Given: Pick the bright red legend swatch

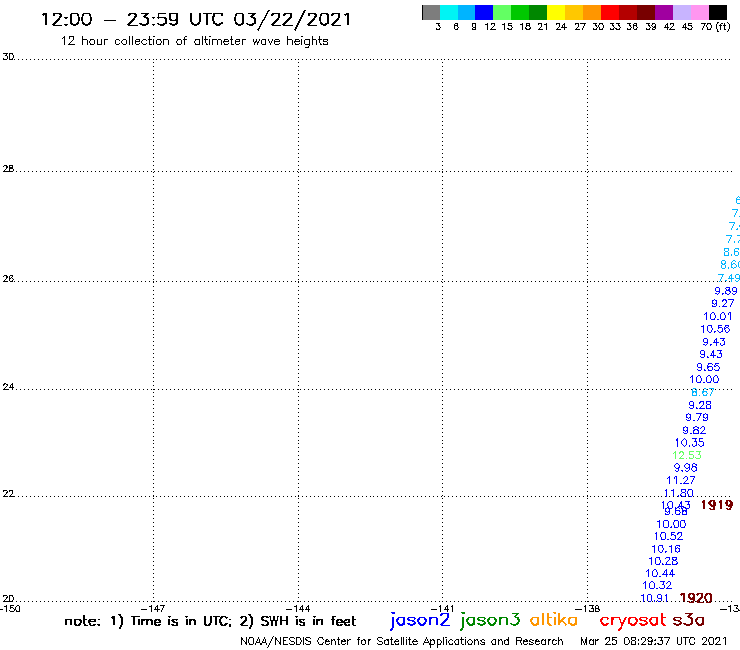Looking at the screenshot, I should [x=609, y=12].
